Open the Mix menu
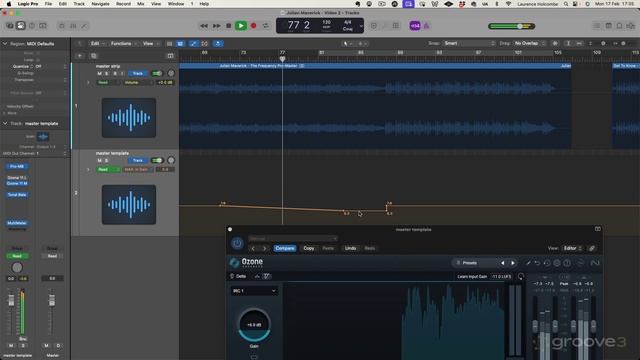The image size is (640, 360). pyautogui.click(x=141, y=4)
